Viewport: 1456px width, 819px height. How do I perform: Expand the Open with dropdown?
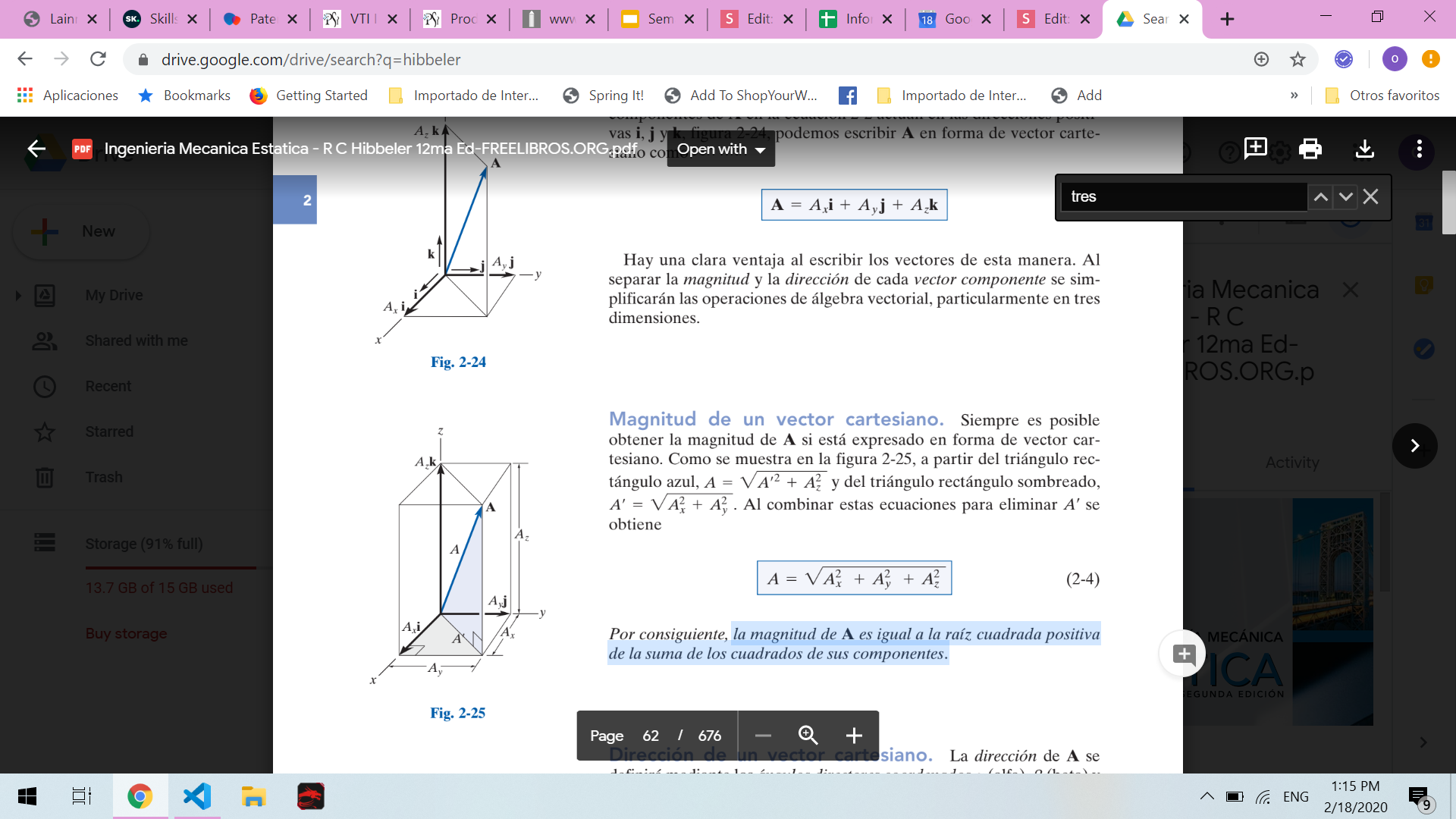pyautogui.click(x=720, y=149)
